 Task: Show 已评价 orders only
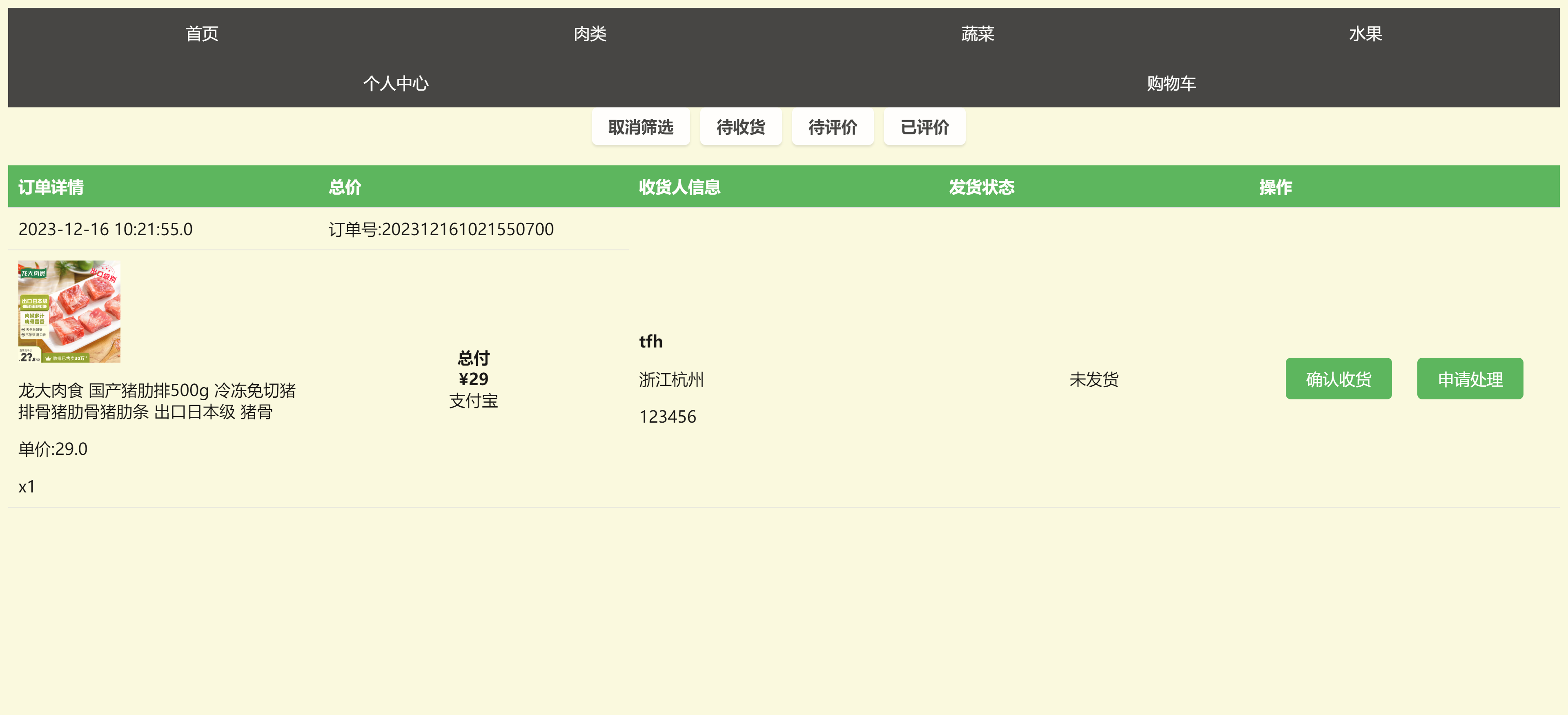924,127
